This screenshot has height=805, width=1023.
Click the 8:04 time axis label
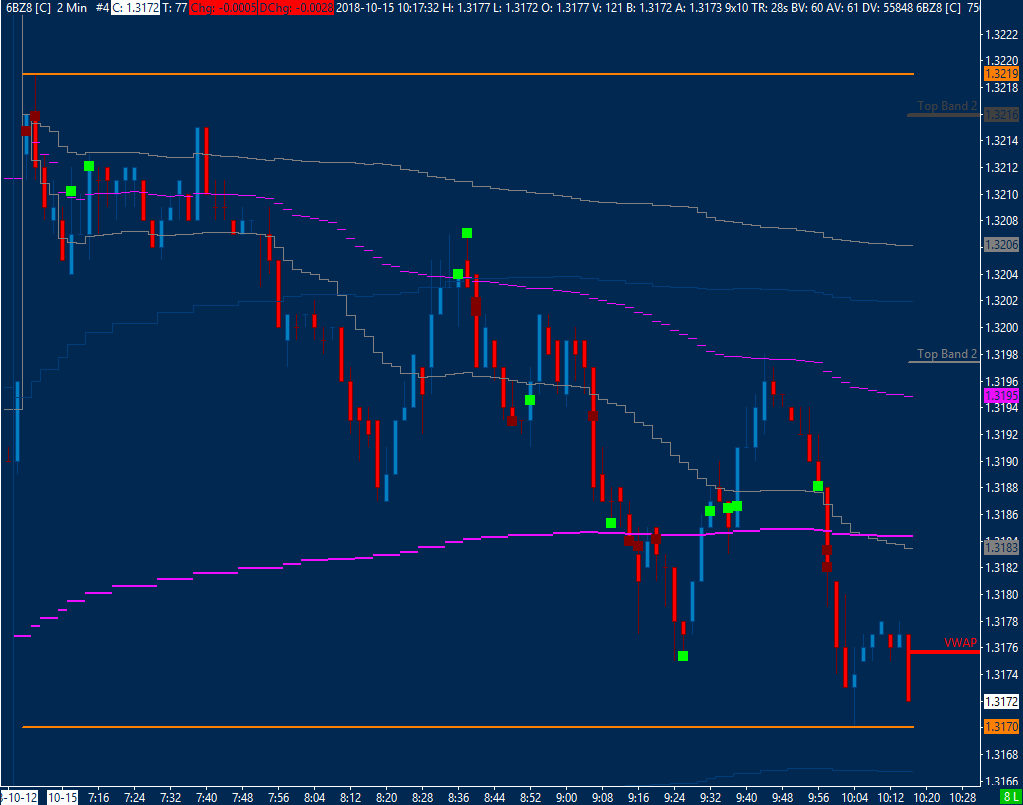(314, 797)
